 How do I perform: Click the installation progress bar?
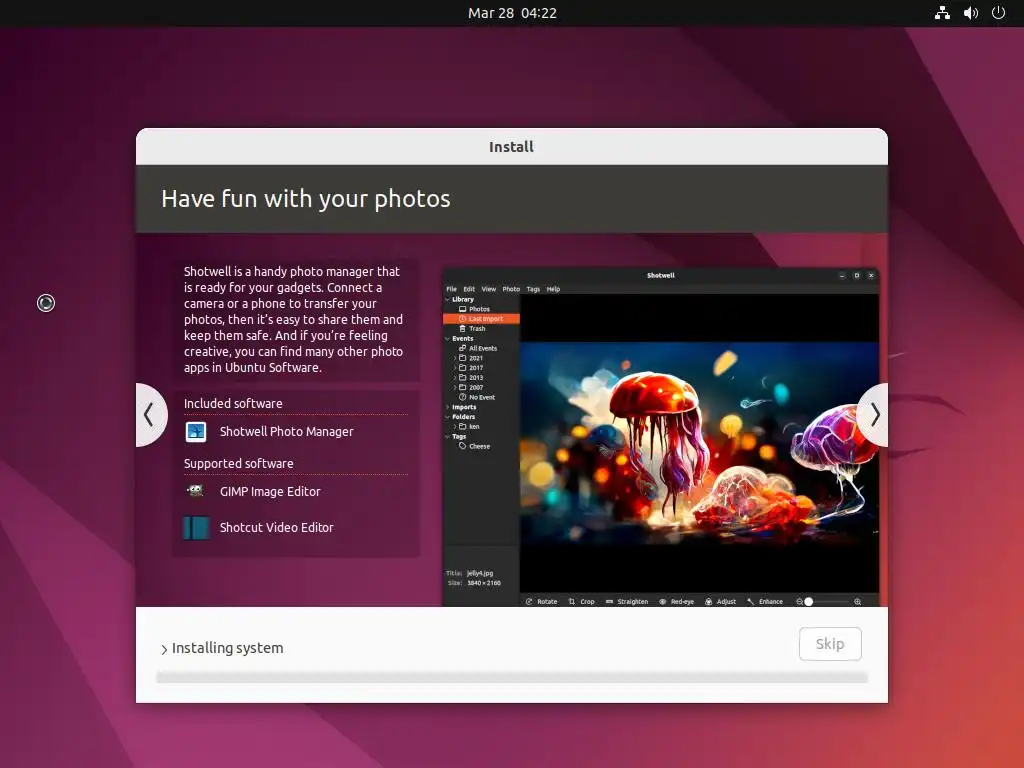coord(512,677)
